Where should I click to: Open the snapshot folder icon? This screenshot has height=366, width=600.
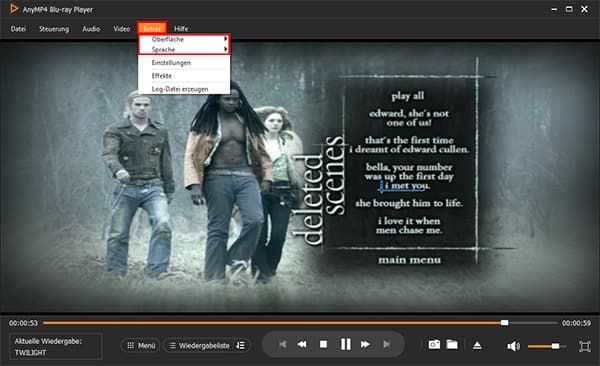tap(452, 345)
